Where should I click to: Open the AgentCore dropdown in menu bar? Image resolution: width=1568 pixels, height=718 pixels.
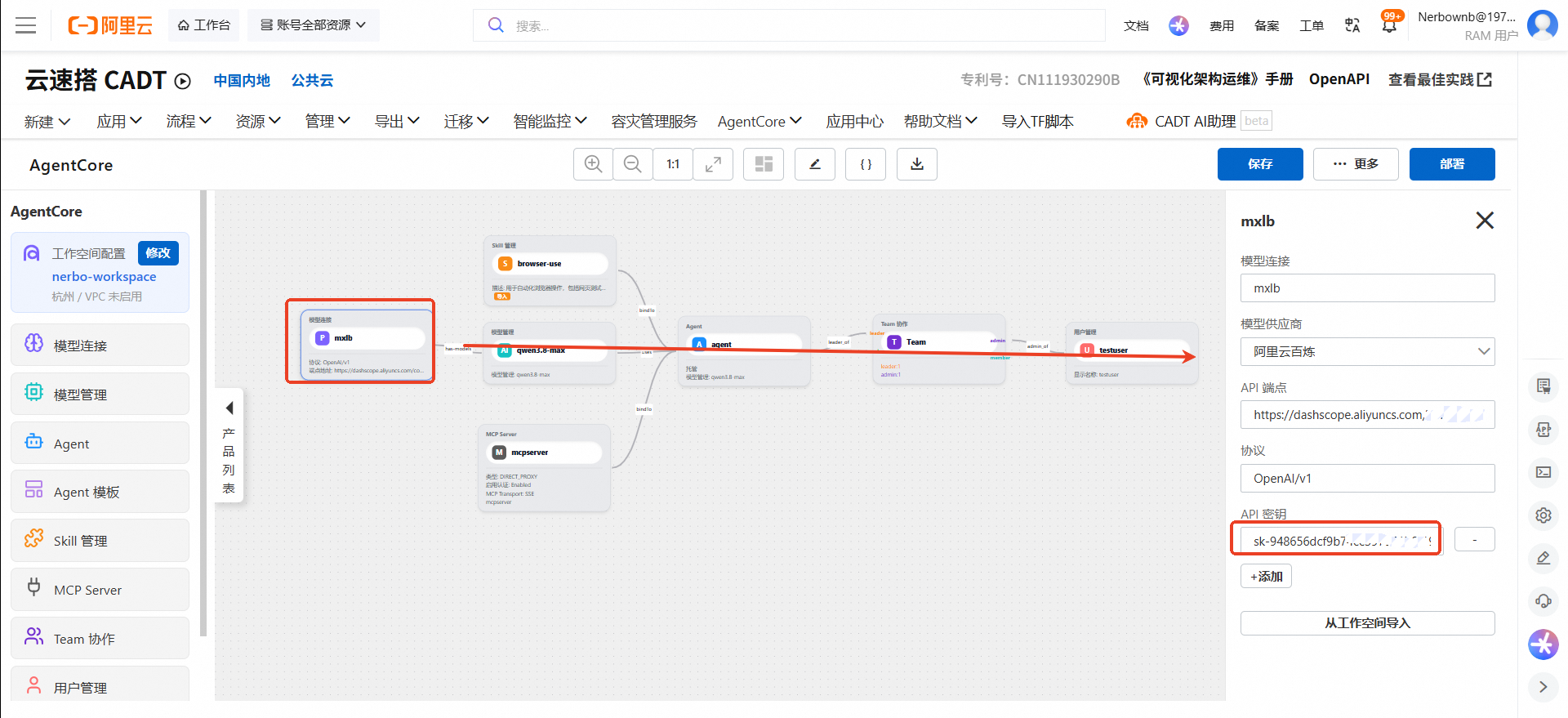[x=759, y=122]
